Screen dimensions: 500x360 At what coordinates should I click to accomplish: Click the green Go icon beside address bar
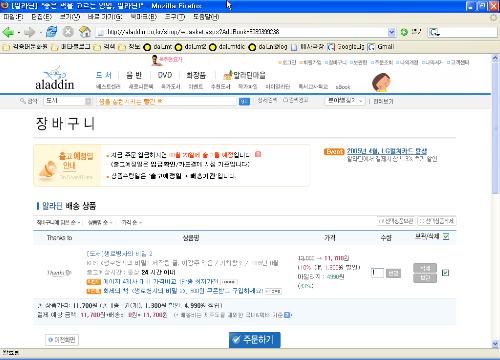point(404,32)
